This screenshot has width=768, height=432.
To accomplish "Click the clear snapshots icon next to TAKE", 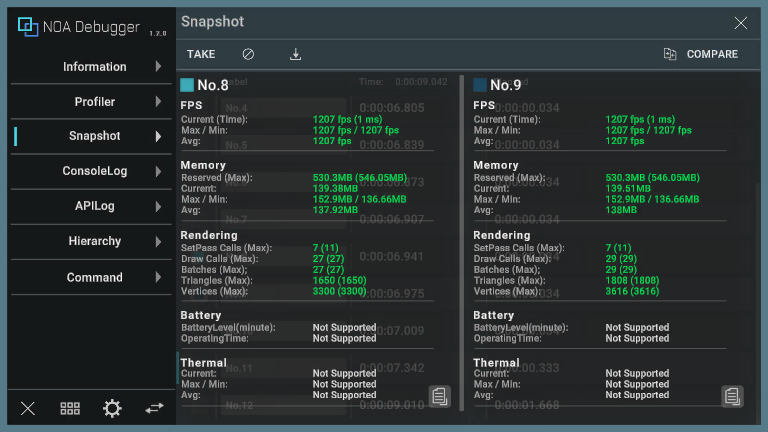I will 249,54.
